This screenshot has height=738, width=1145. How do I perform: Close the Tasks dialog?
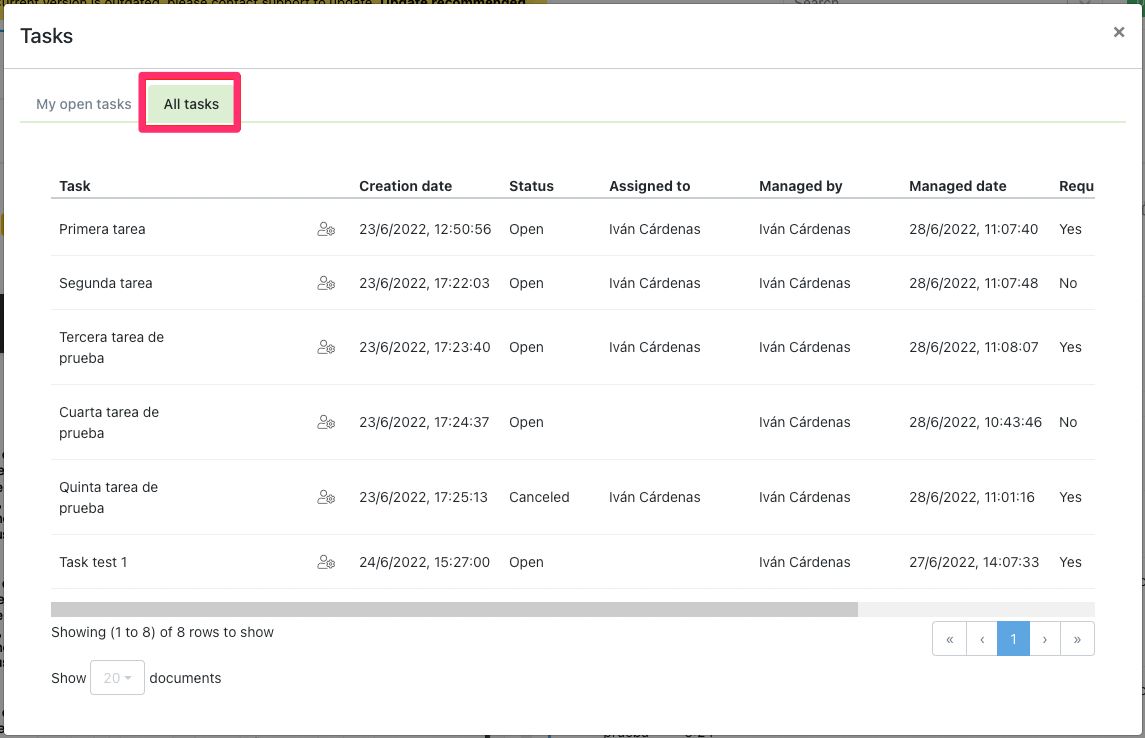1118,33
